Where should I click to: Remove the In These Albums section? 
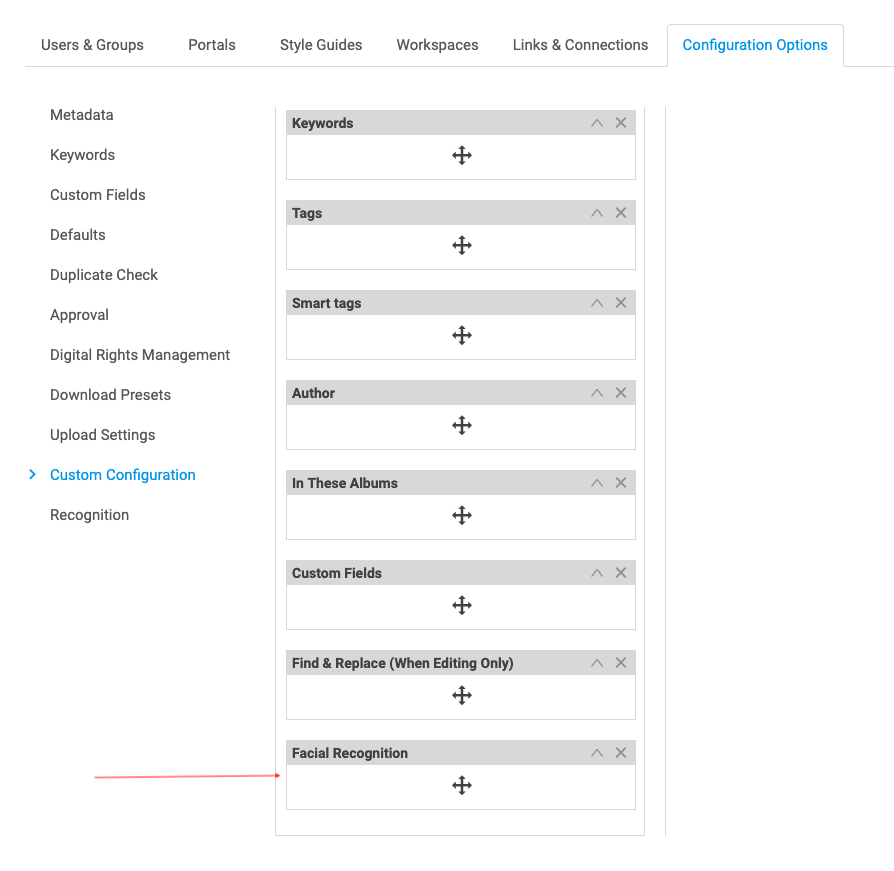click(x=621, y=482)
